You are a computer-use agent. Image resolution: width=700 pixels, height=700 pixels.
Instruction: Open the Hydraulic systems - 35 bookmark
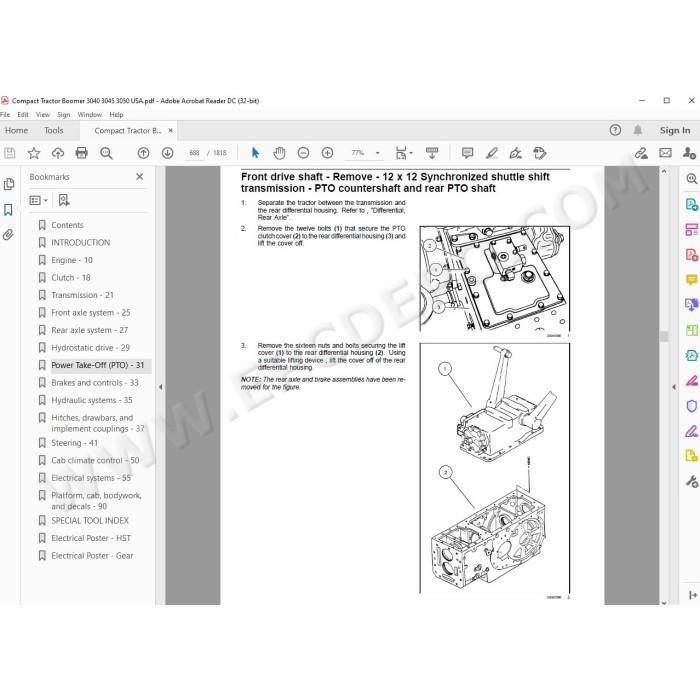(92, 400)
